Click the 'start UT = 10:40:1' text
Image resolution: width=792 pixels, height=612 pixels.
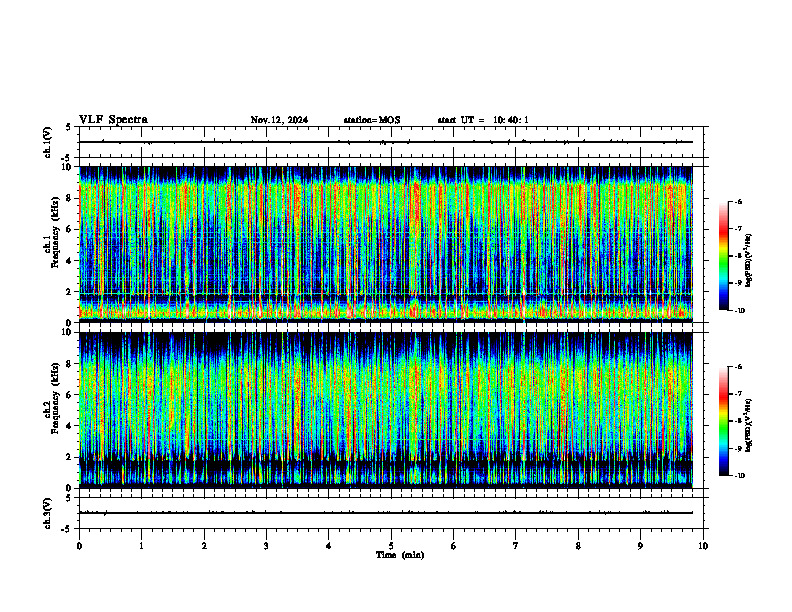483,120
